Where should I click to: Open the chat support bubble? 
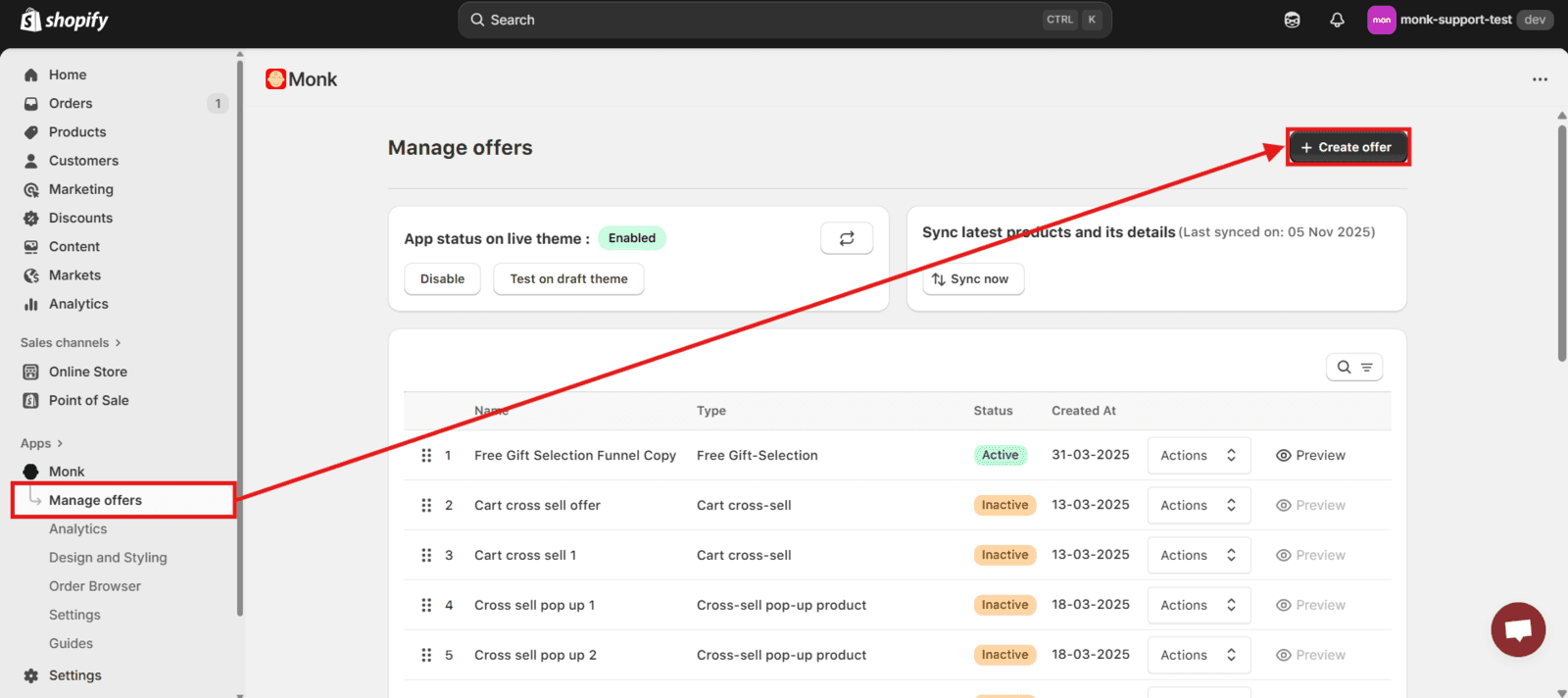coord(1518,629)
